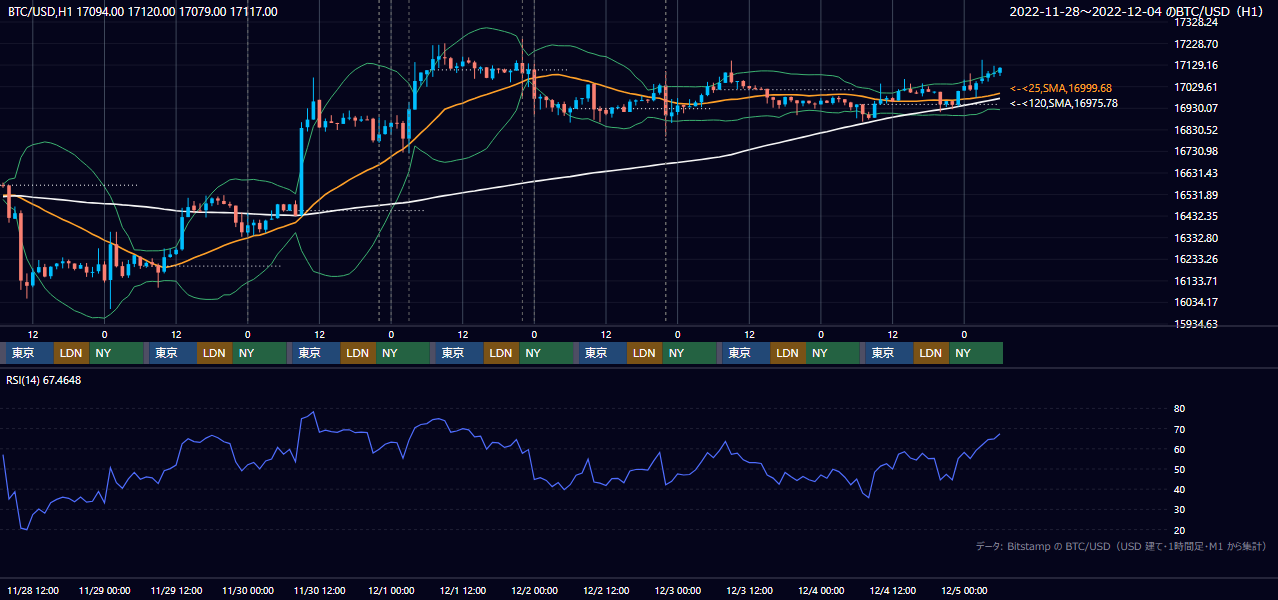Image resolution: width=1278 pixels, height=600 pixels.
Task: Click the BTC/USD,H1 OHLC header text
Action: tap(143, 12)
